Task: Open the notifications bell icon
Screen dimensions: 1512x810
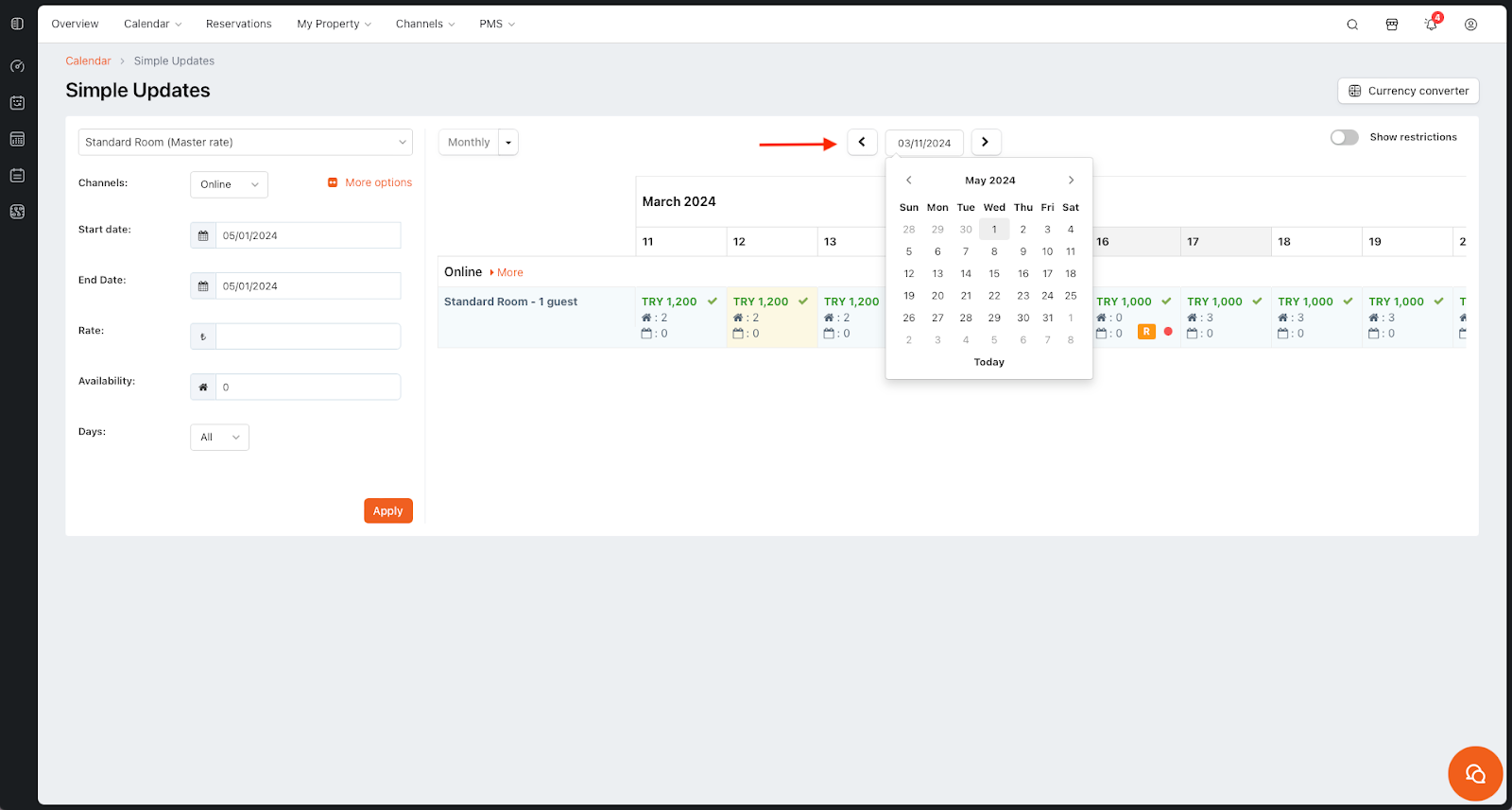Action: tap(1431, 25)
